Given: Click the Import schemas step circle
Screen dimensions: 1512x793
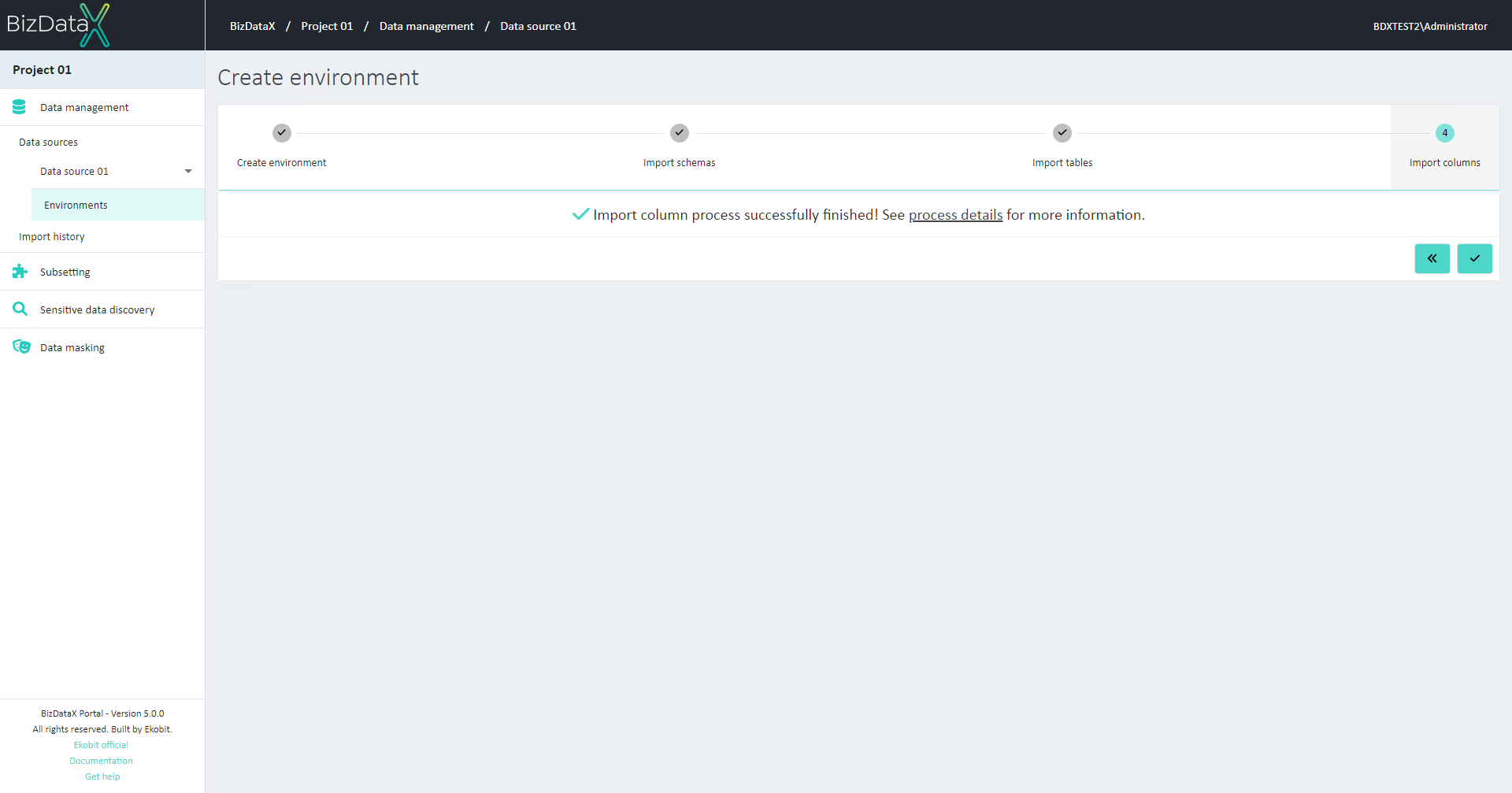Looking at the screenshot, I should [680, 133].
